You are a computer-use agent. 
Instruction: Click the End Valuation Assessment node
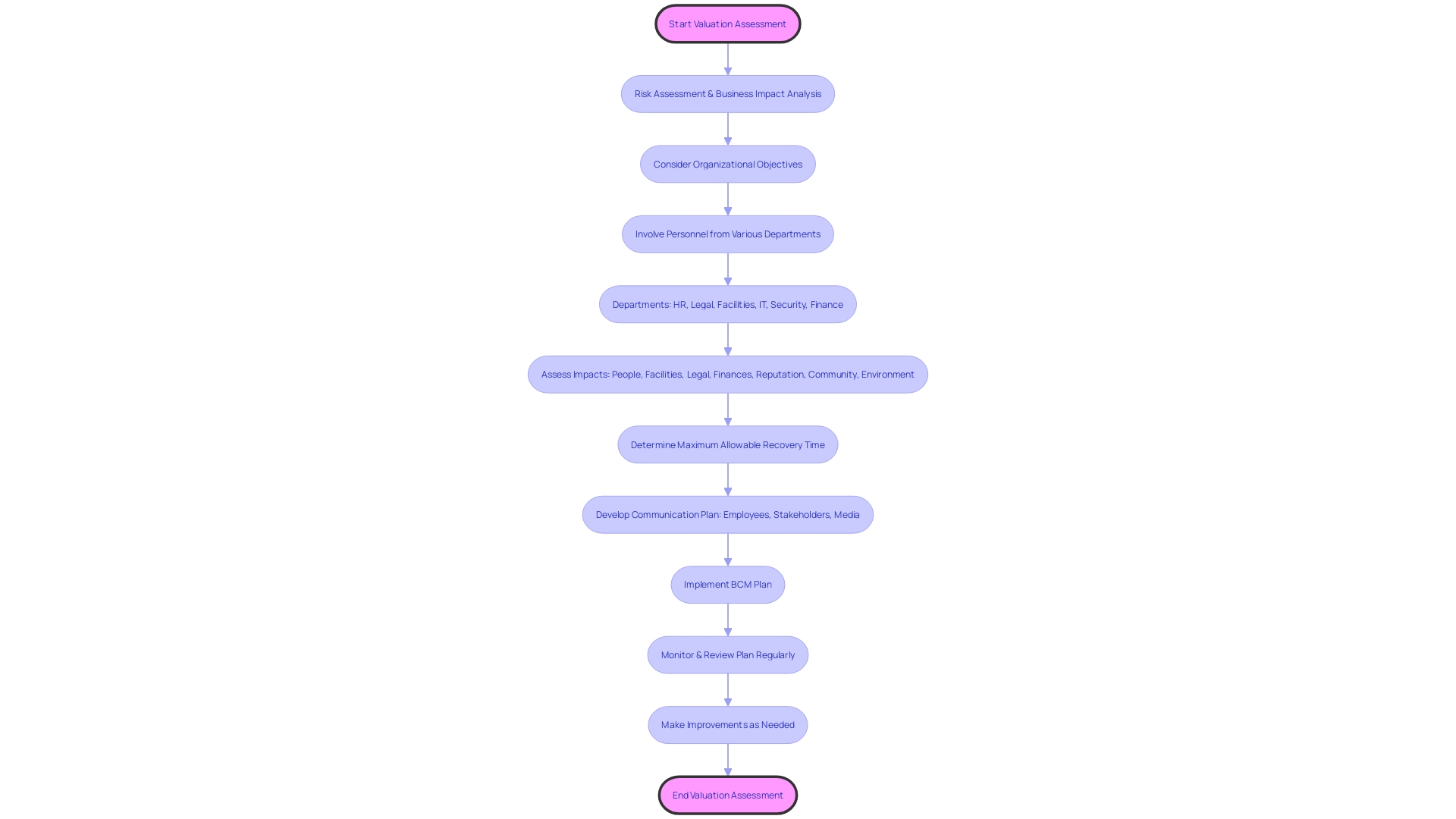click(x=727, y=794)
